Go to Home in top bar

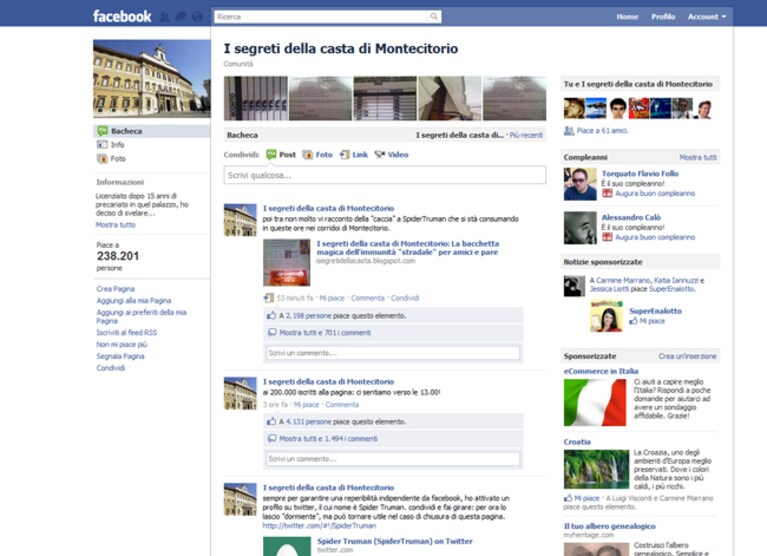click(627, 17)
